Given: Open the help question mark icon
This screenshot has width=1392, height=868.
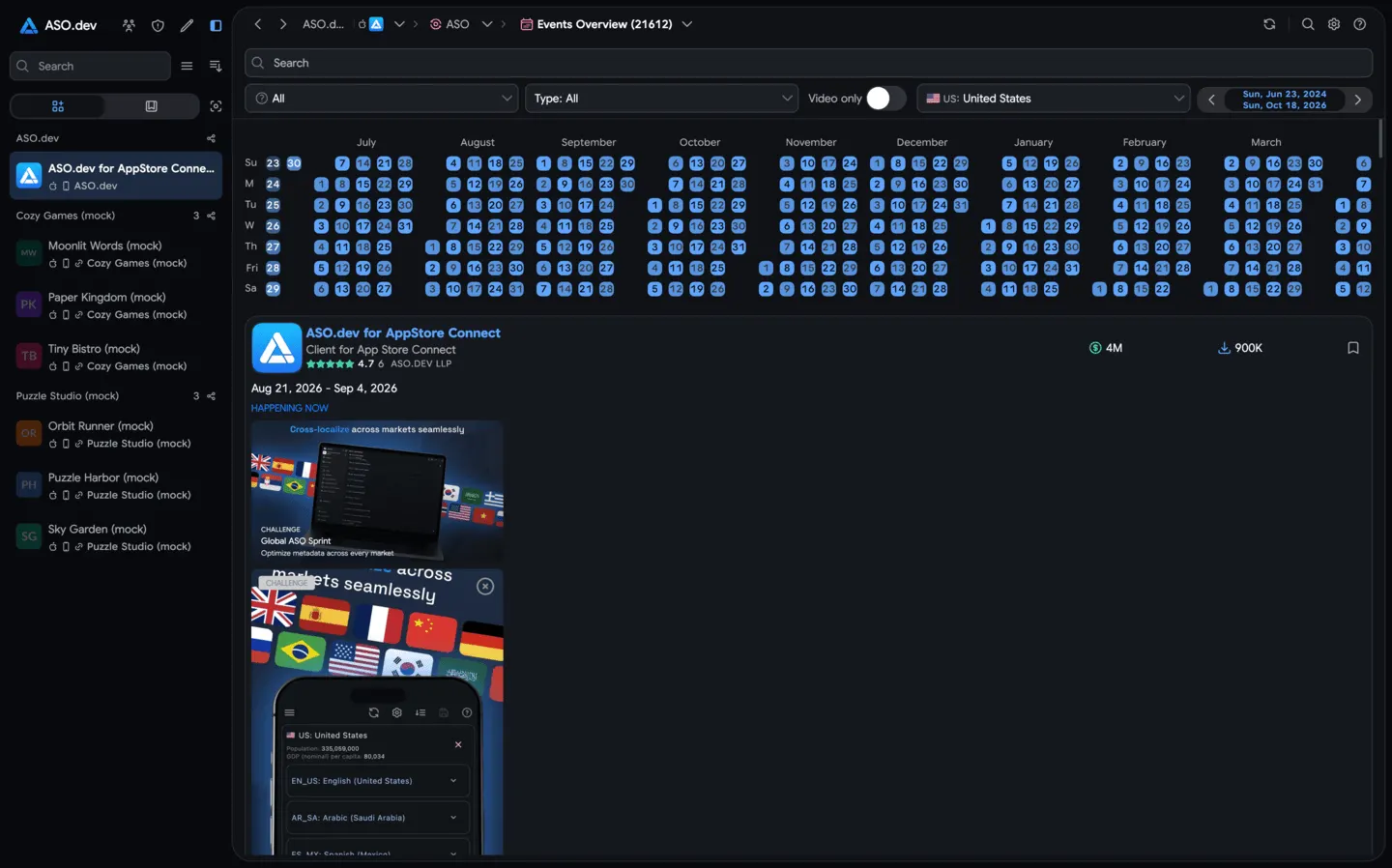Looking at the screenshot, I should 1360,24.
